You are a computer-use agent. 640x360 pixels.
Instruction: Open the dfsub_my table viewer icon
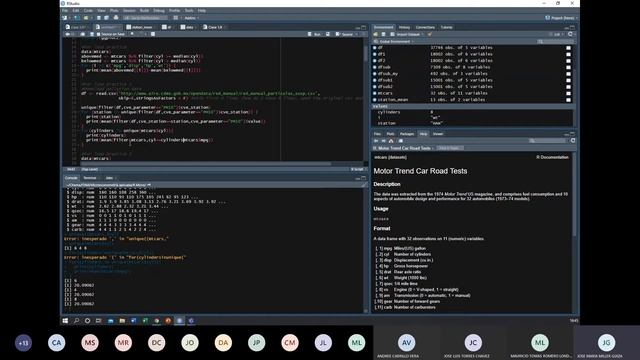(569, 74)
